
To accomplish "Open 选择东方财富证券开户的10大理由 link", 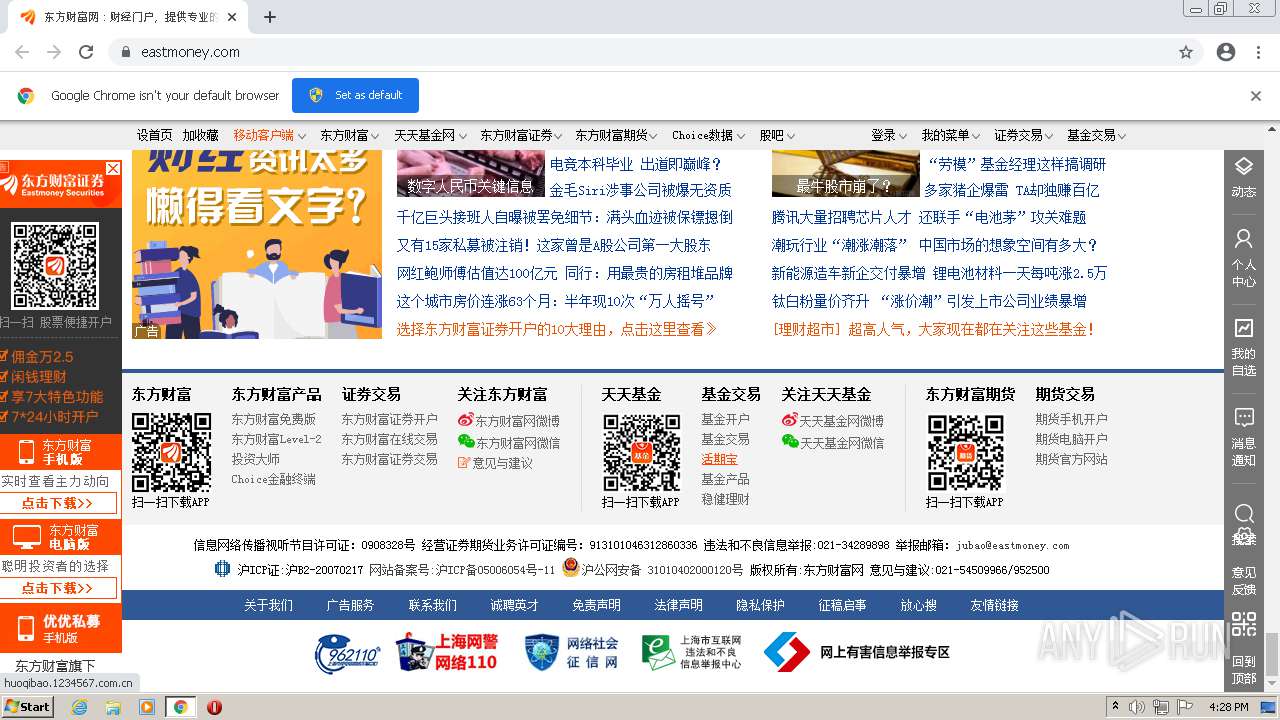I will [556, 329].
